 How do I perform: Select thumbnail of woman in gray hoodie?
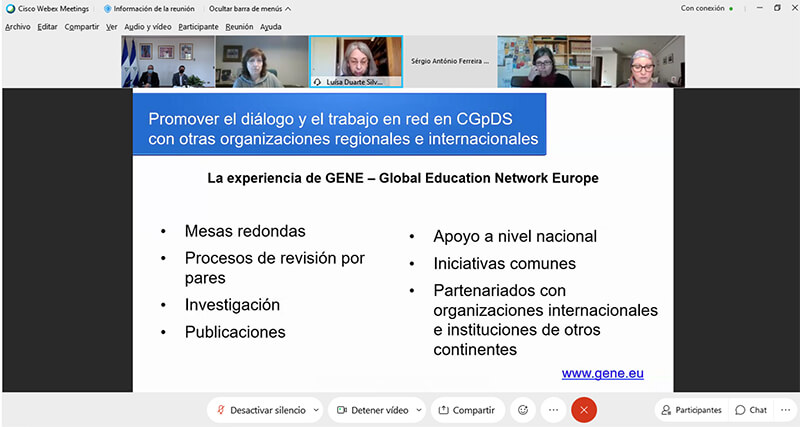tap(262, 62)
